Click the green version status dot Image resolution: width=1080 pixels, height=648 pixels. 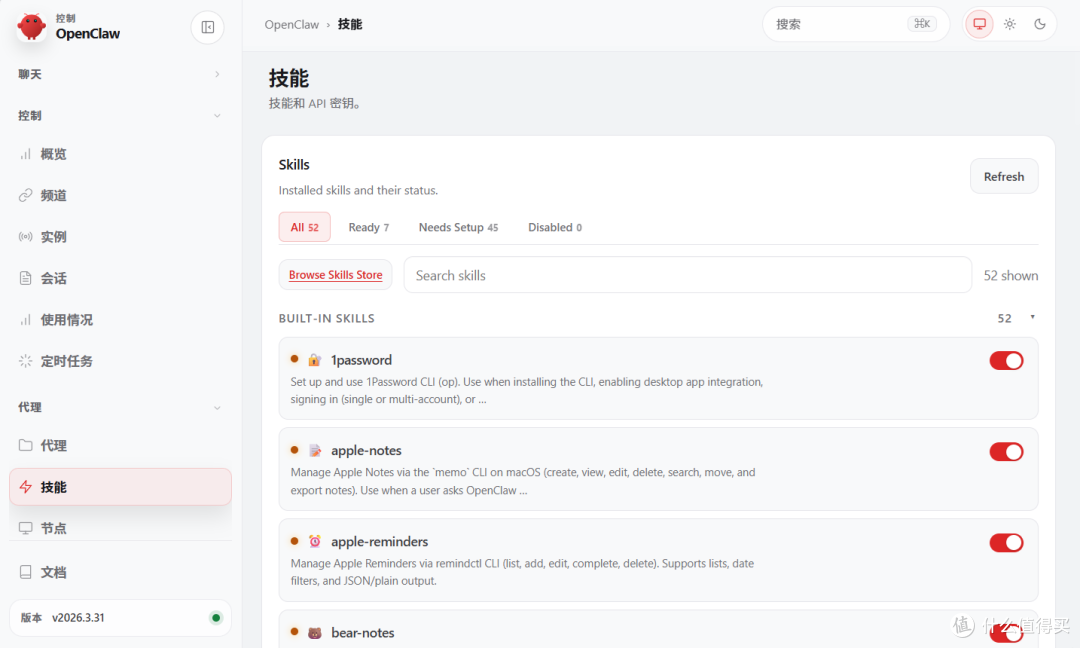click(x=216, y=618)
